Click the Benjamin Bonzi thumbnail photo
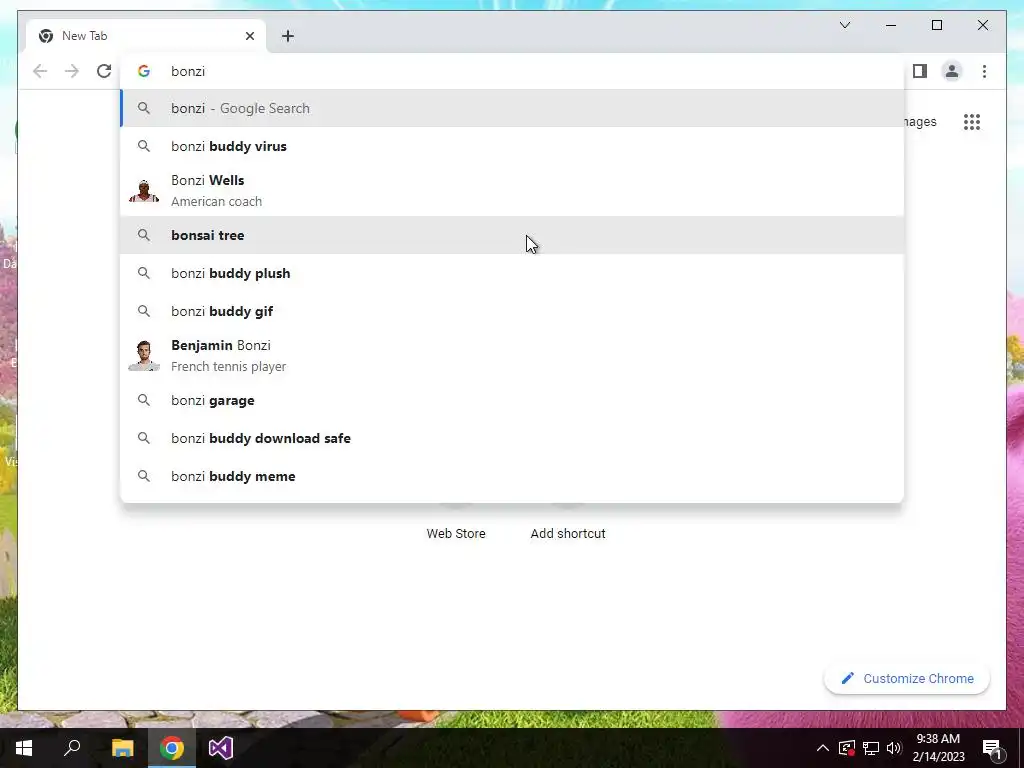This screenshot has height=768, width=1024. [x=144, y=356]
